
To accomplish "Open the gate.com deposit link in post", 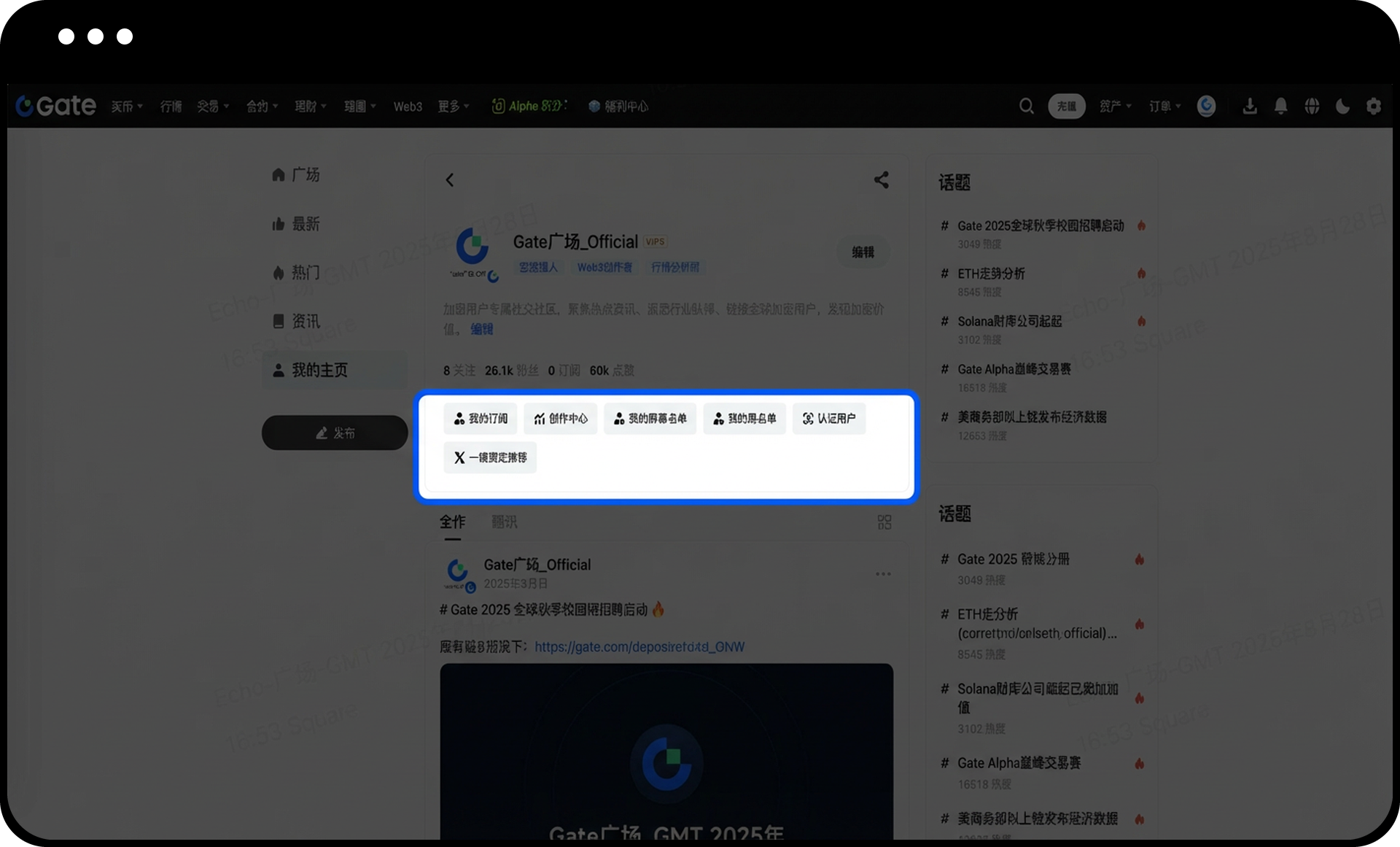I will pyautogui.click(x=639, y=647).
